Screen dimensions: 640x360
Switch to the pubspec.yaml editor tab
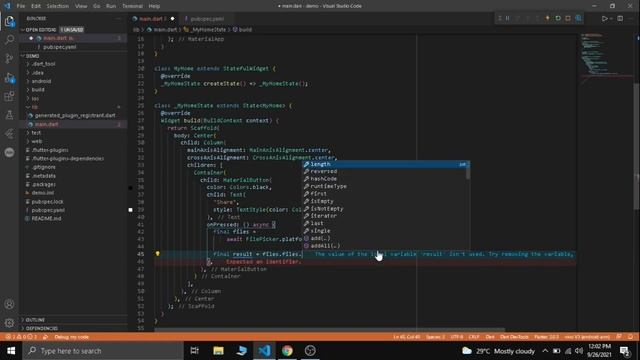[x=207, y=19]
